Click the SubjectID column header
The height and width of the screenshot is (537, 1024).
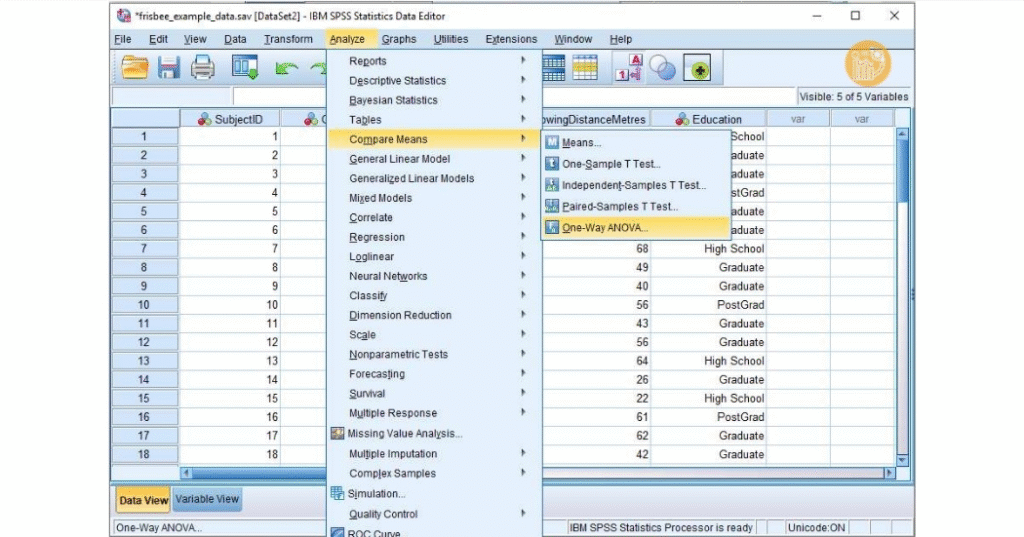point(230,119)
